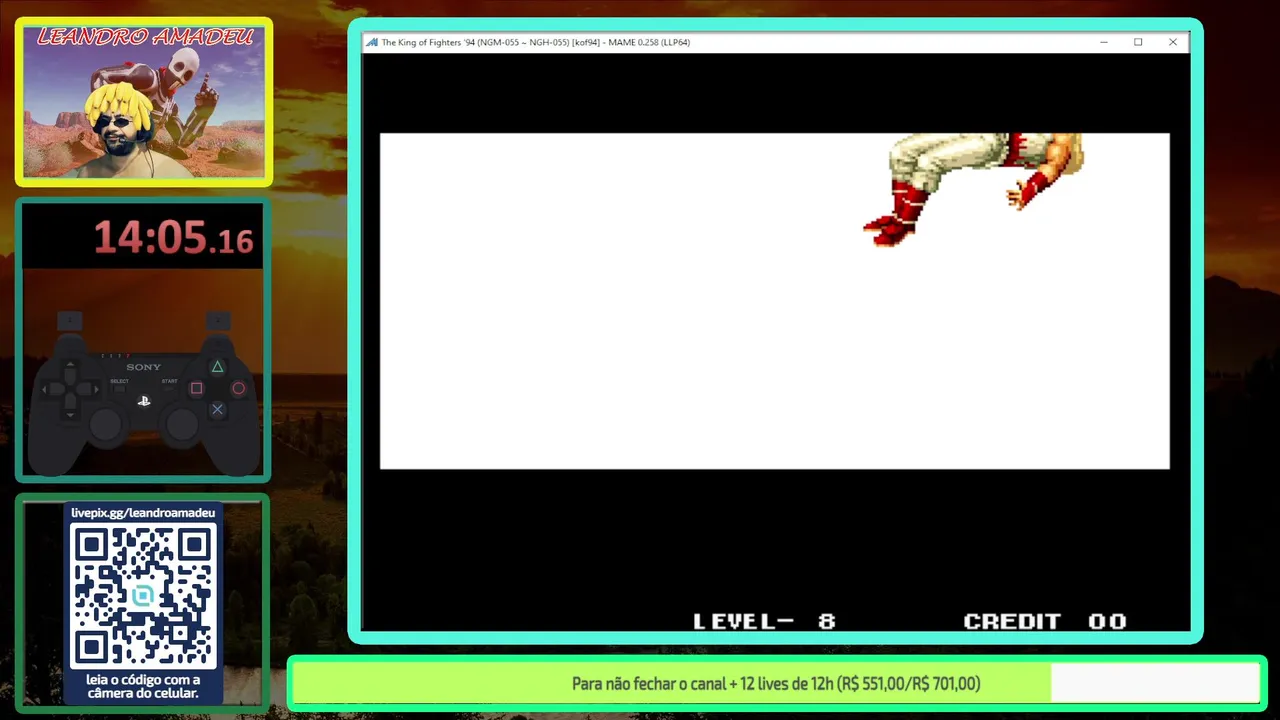Screen dimensions: 1280x720
Task: Click the PlayStation logo button on controller
Action: [x=144, y=401]
